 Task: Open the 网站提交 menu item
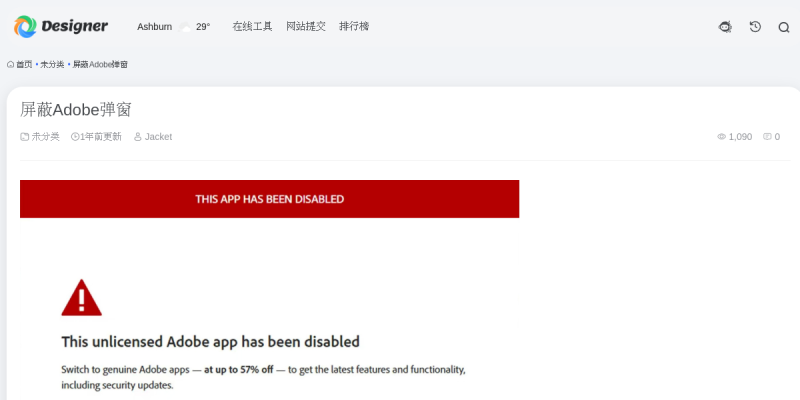tap(306, 27)
